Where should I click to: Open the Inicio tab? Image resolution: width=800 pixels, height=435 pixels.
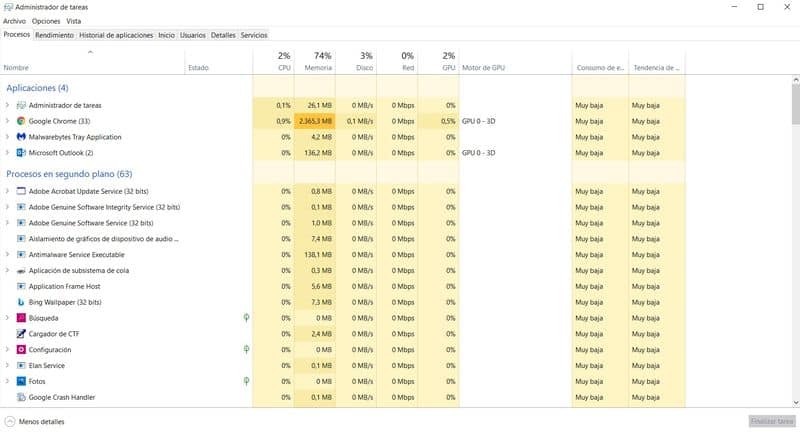166,35
